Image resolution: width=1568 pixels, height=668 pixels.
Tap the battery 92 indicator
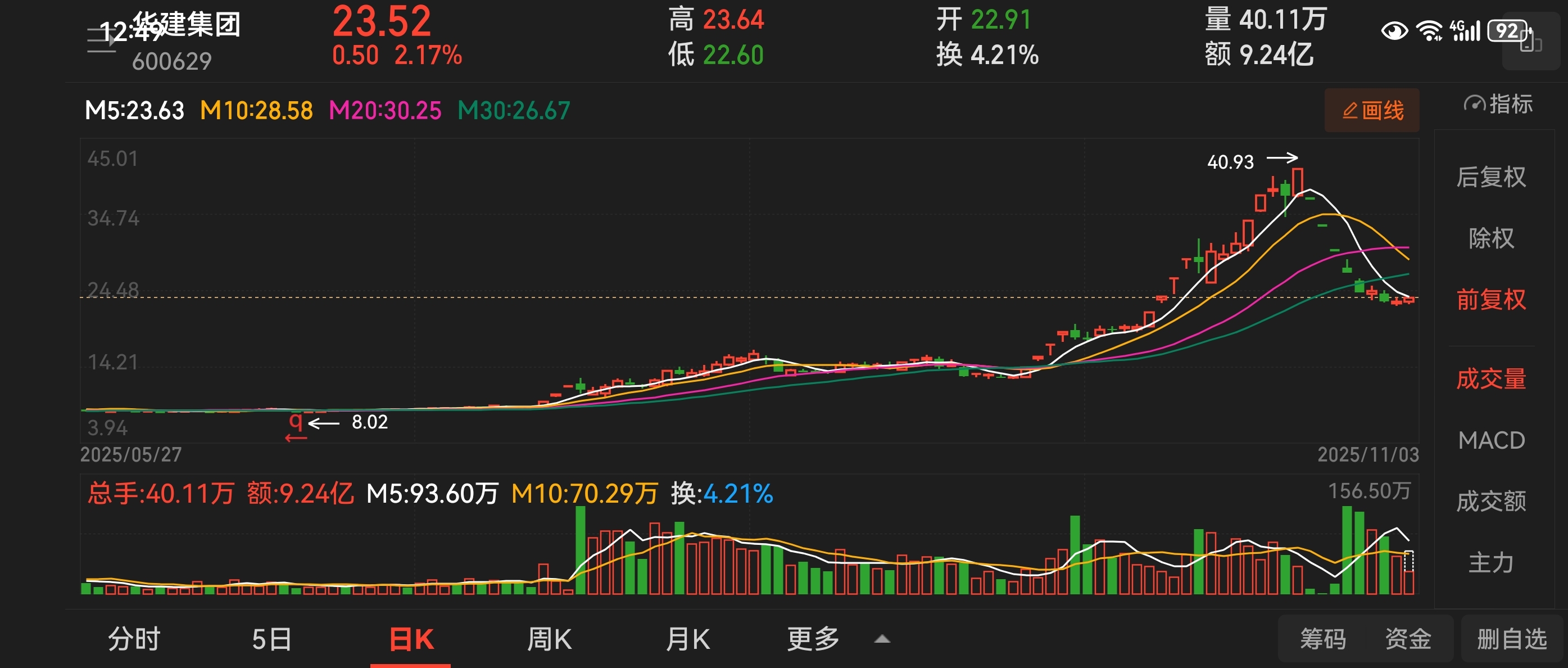[x=1508, y=30]
